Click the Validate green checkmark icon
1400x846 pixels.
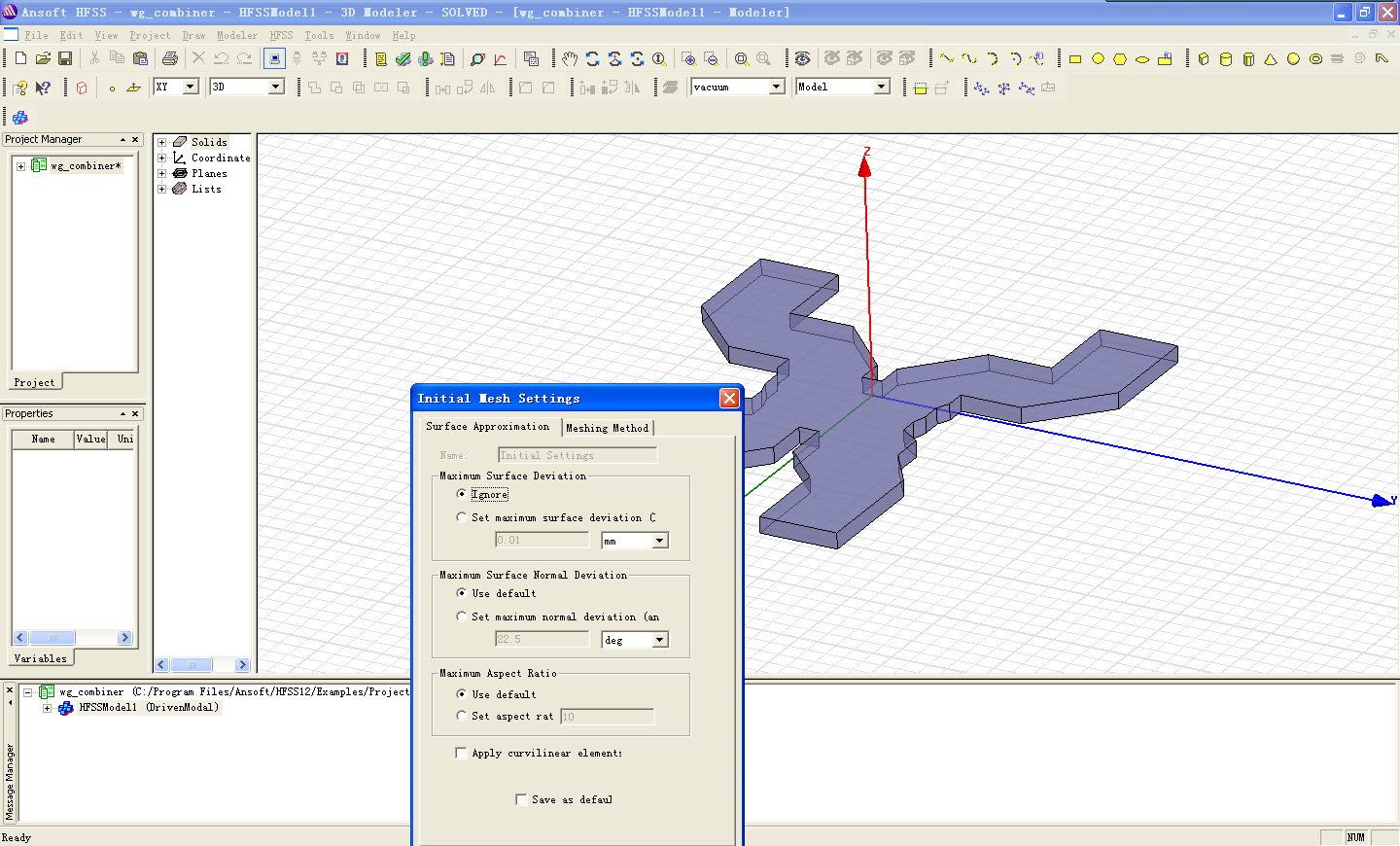tap(402, 58)
